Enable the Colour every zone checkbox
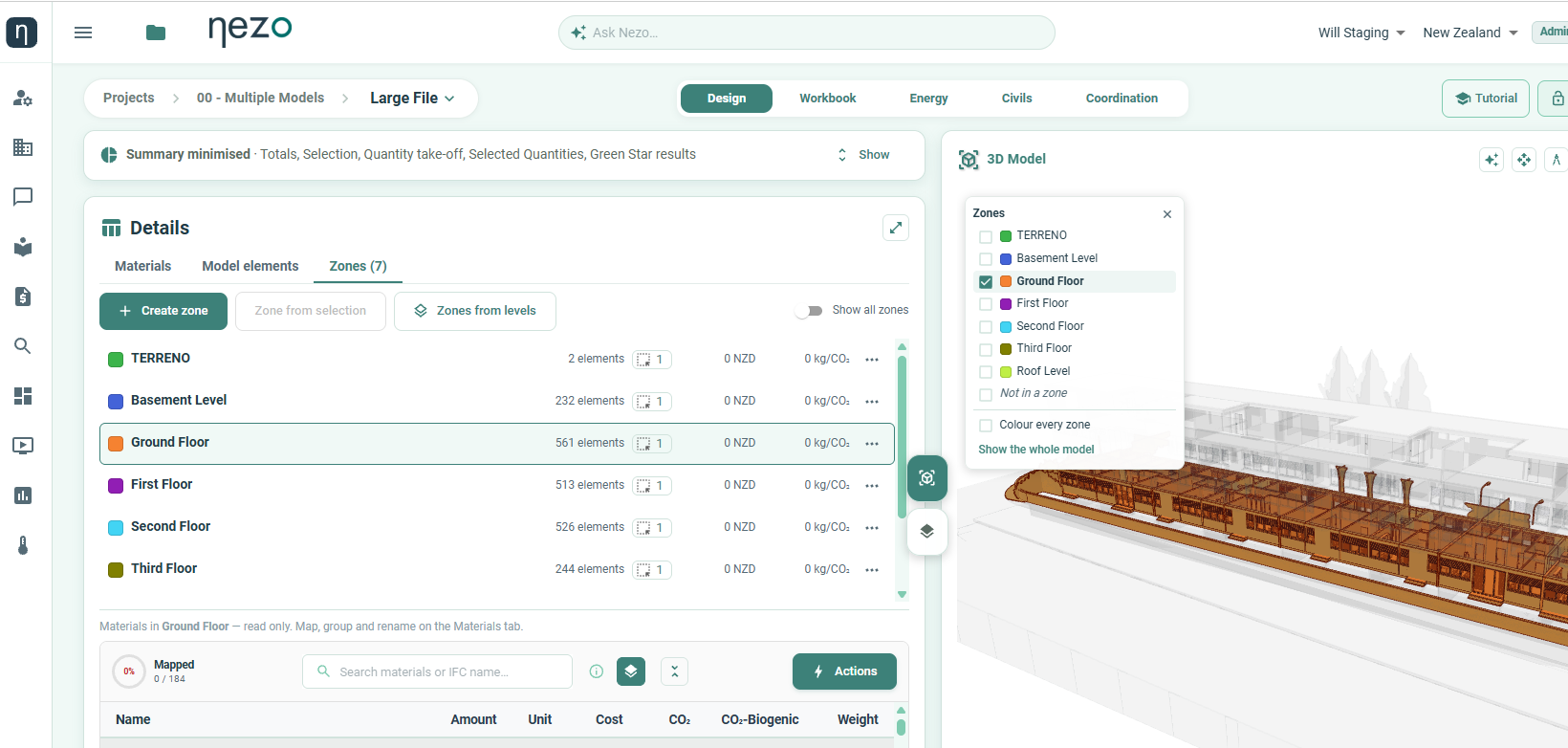Image resolution: width=1568 pixels, height=748 pixels. click(986, 426)
